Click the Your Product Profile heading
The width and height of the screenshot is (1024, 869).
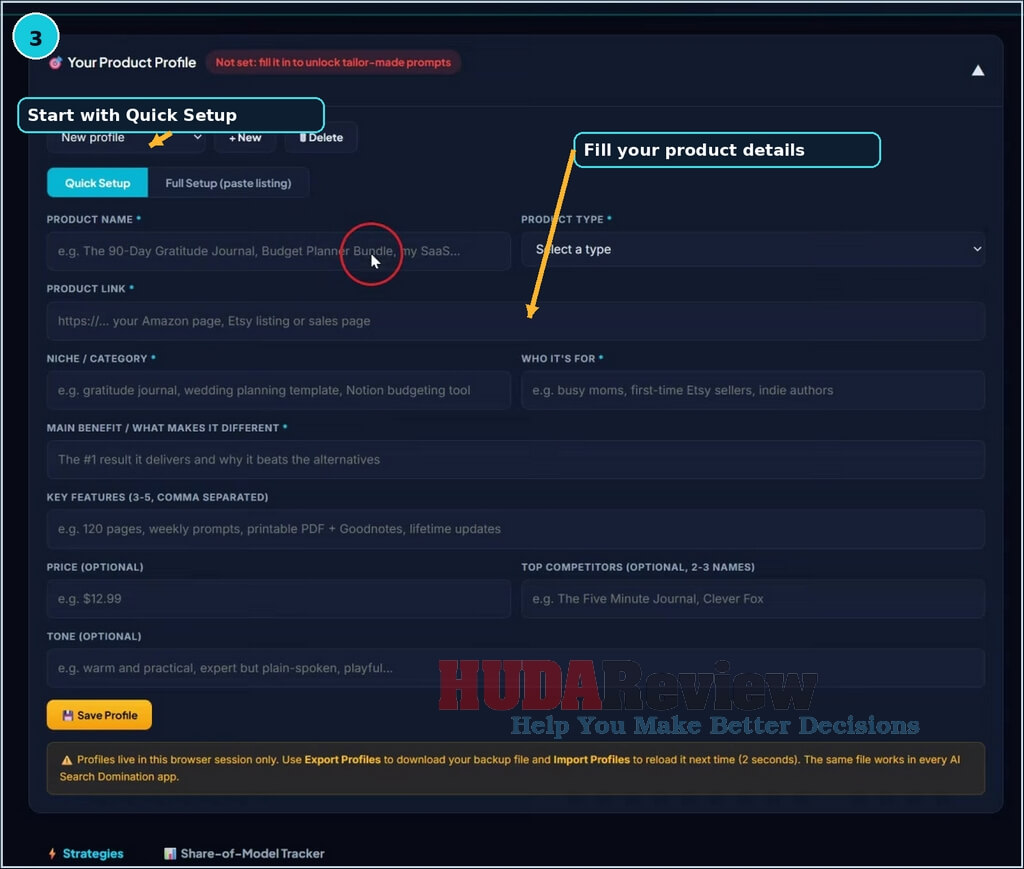(x=131, y=63)
